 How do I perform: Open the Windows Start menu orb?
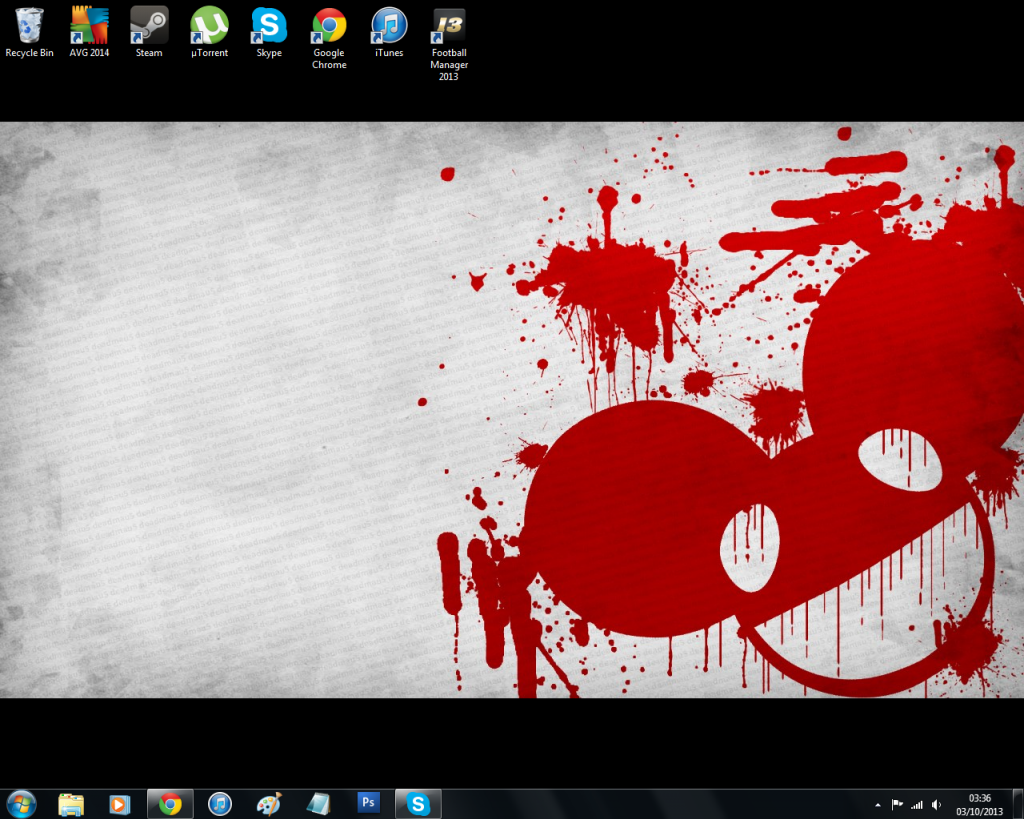22,803
